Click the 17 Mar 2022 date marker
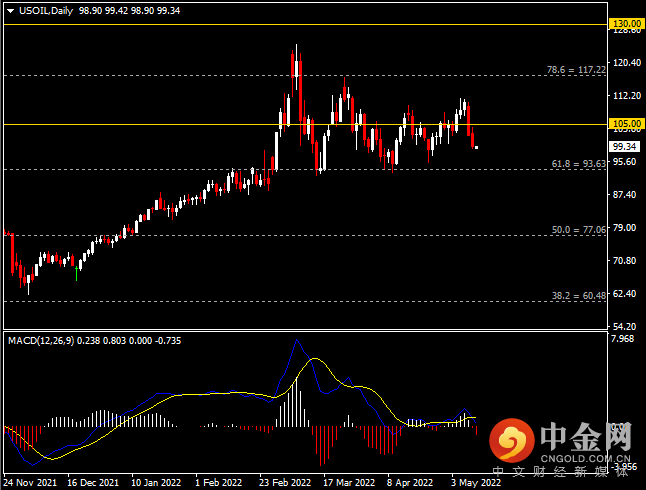 click(x=349, y=480)
